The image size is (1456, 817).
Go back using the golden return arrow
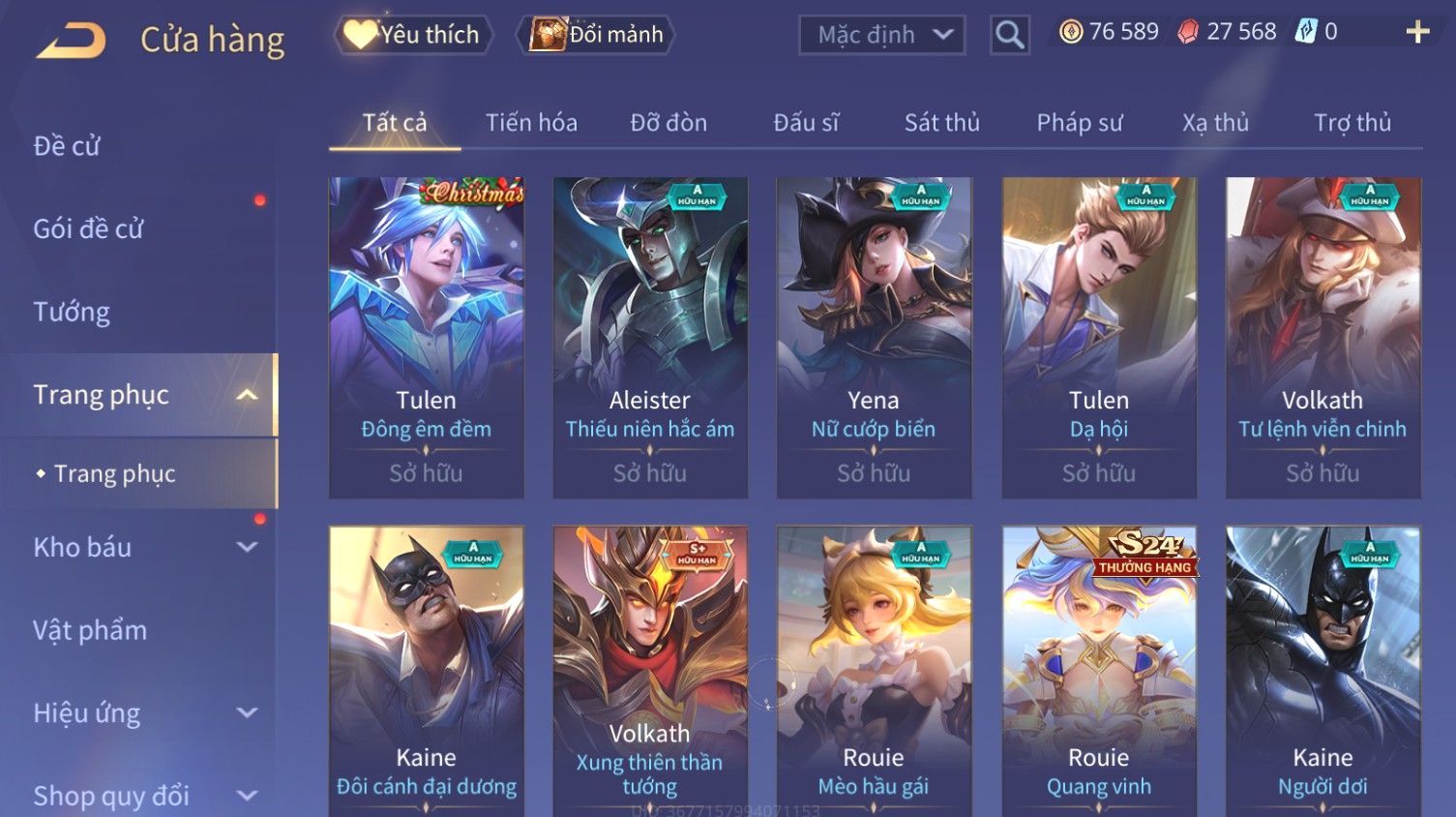(x=72, y=41)
